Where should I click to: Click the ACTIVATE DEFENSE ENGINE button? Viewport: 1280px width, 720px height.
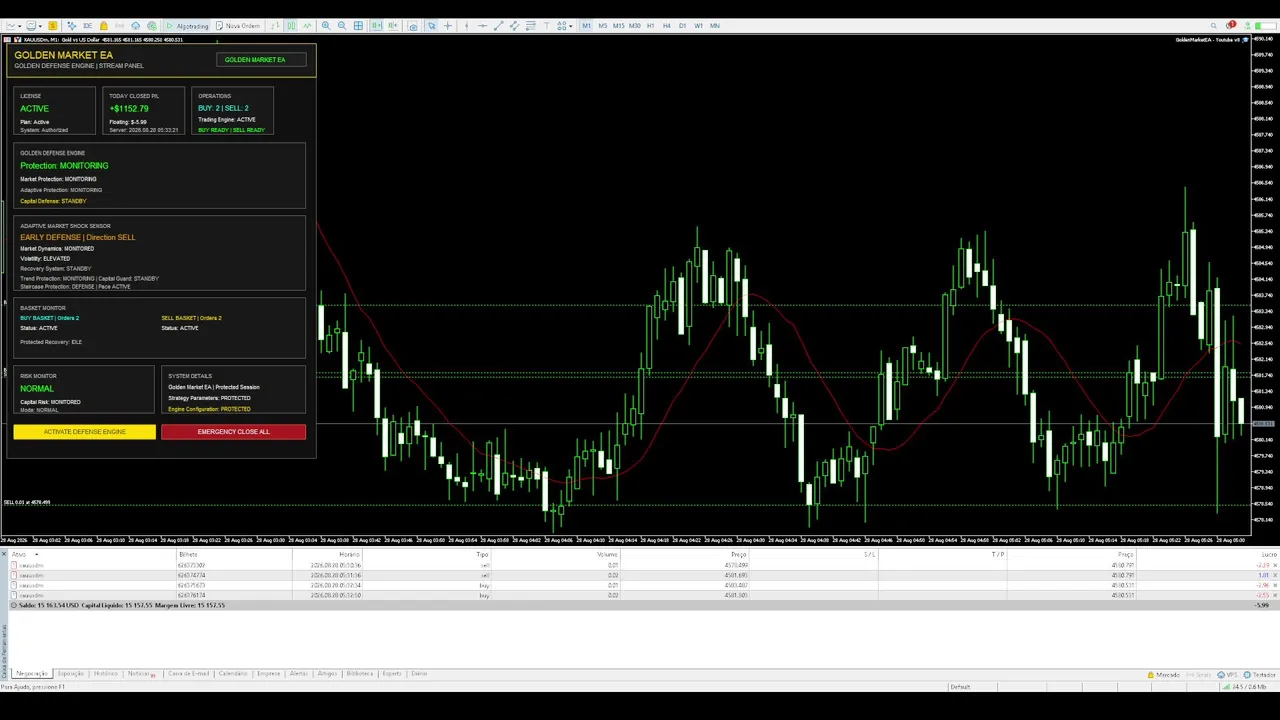click(x=85, y=432)
